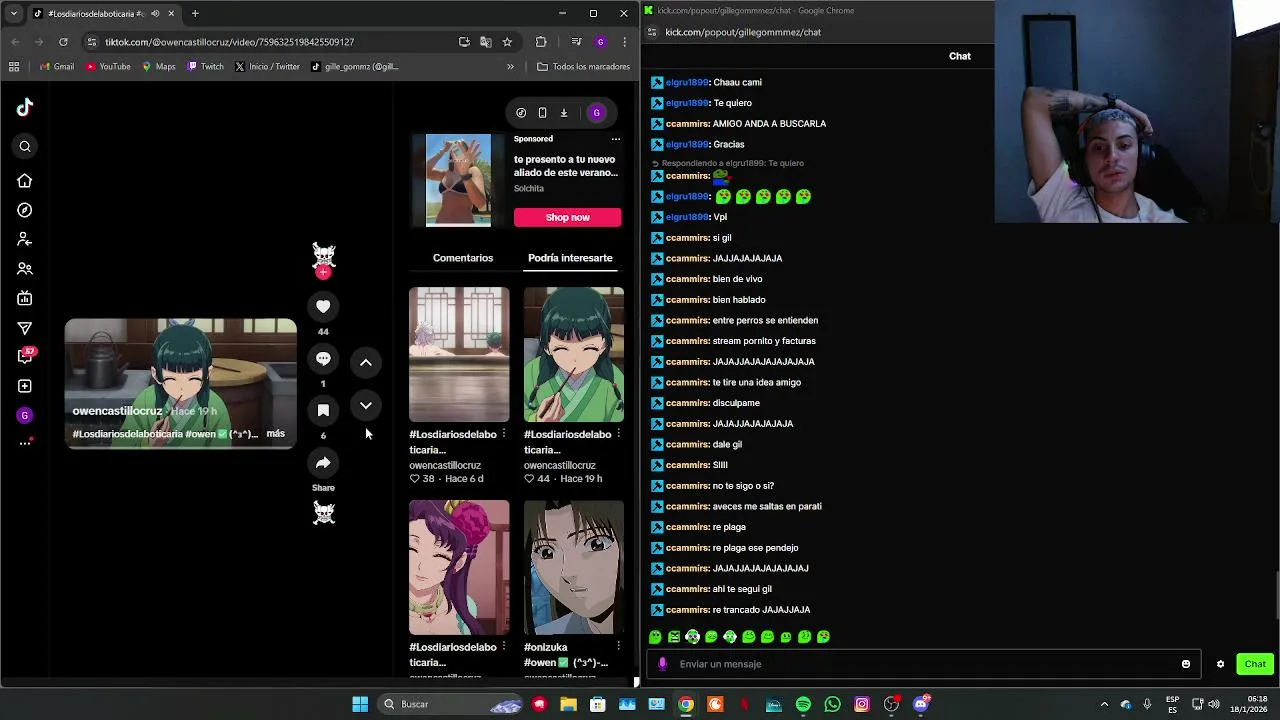Screen dimensions: 1280x720
Task: Click the chat identity icon beside message box
Action: point(662,664)
